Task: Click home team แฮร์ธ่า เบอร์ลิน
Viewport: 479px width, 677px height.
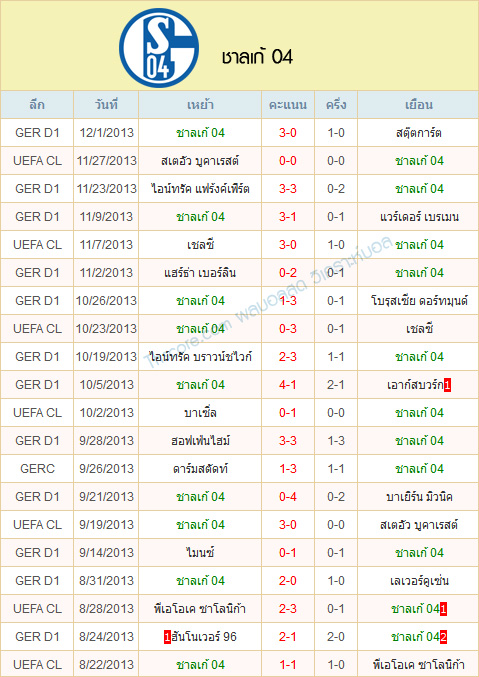Action: 200,273
